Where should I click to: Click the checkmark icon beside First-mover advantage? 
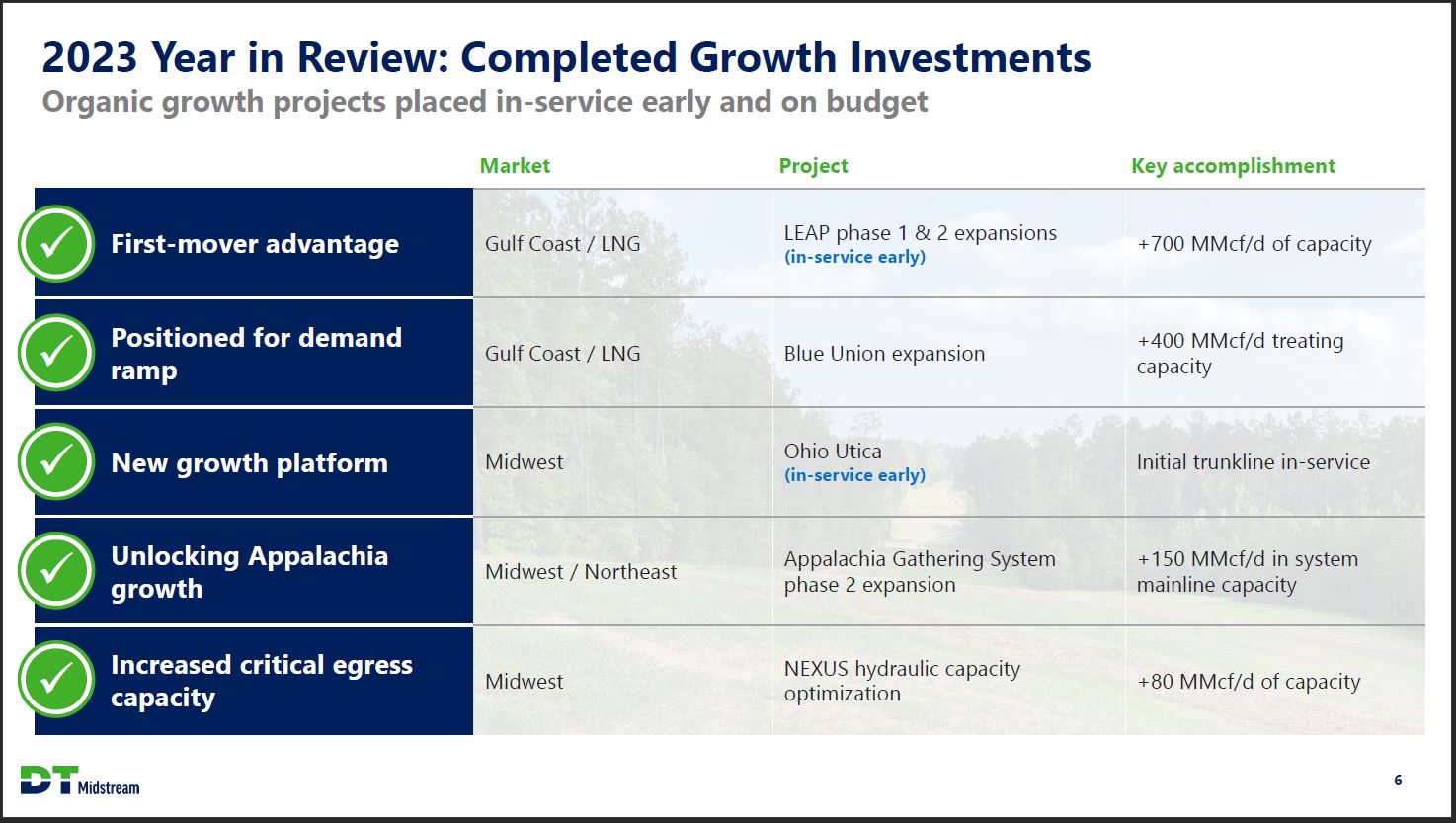(56, 243)
